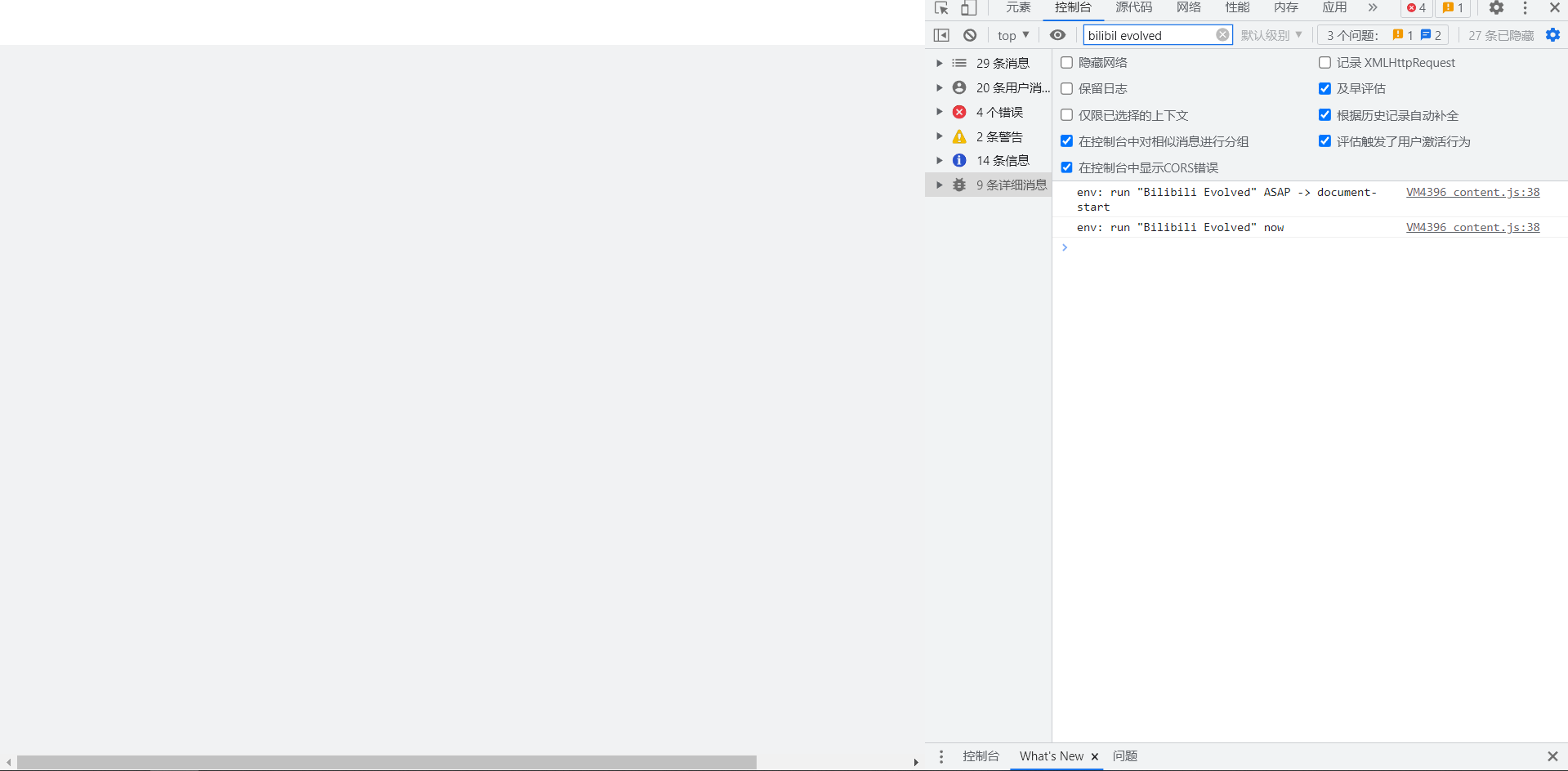Image resolution: width=1568 pixels, height=771 pixels.
Task: Open the drawer 问题 tab
Action: pyautogui.click(x=1125, y=756)
